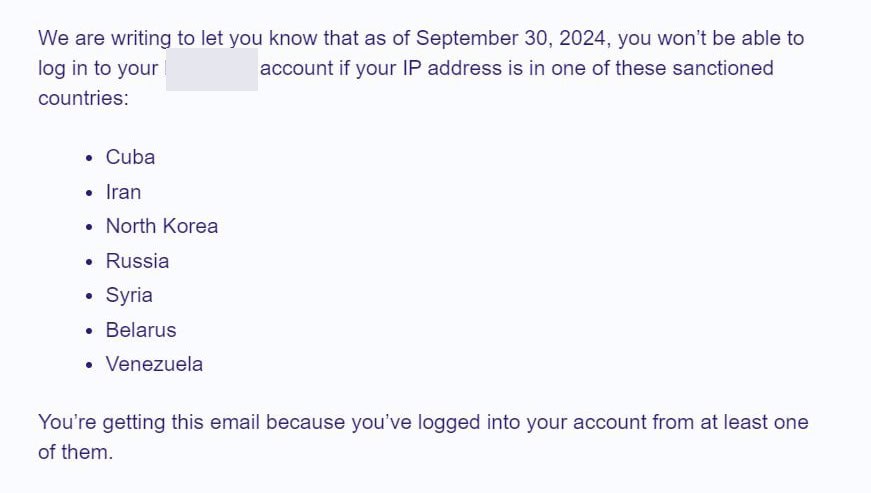Screen dimensions: 871x493
Task: Click the bullet point beside Russia
Action: (89, 262)
